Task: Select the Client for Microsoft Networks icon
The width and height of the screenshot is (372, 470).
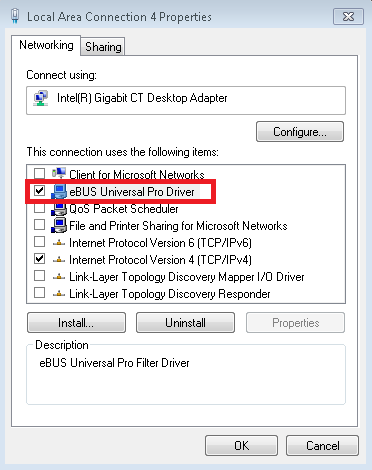Action: (59, 173)
